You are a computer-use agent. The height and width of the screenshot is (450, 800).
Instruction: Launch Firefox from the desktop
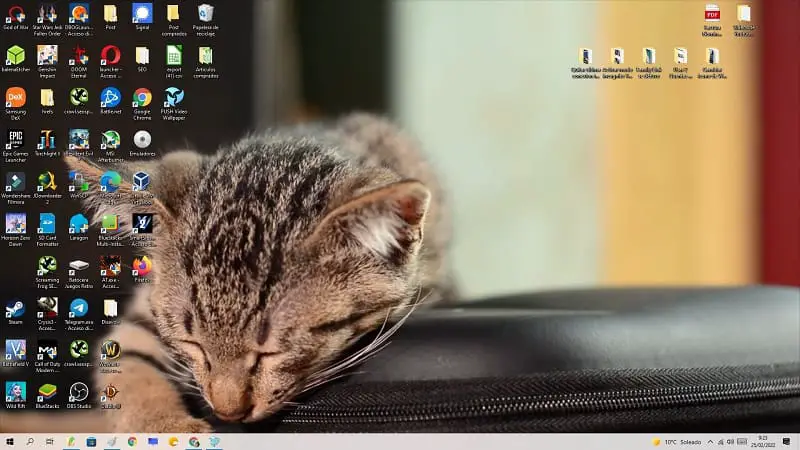[142, 269]
